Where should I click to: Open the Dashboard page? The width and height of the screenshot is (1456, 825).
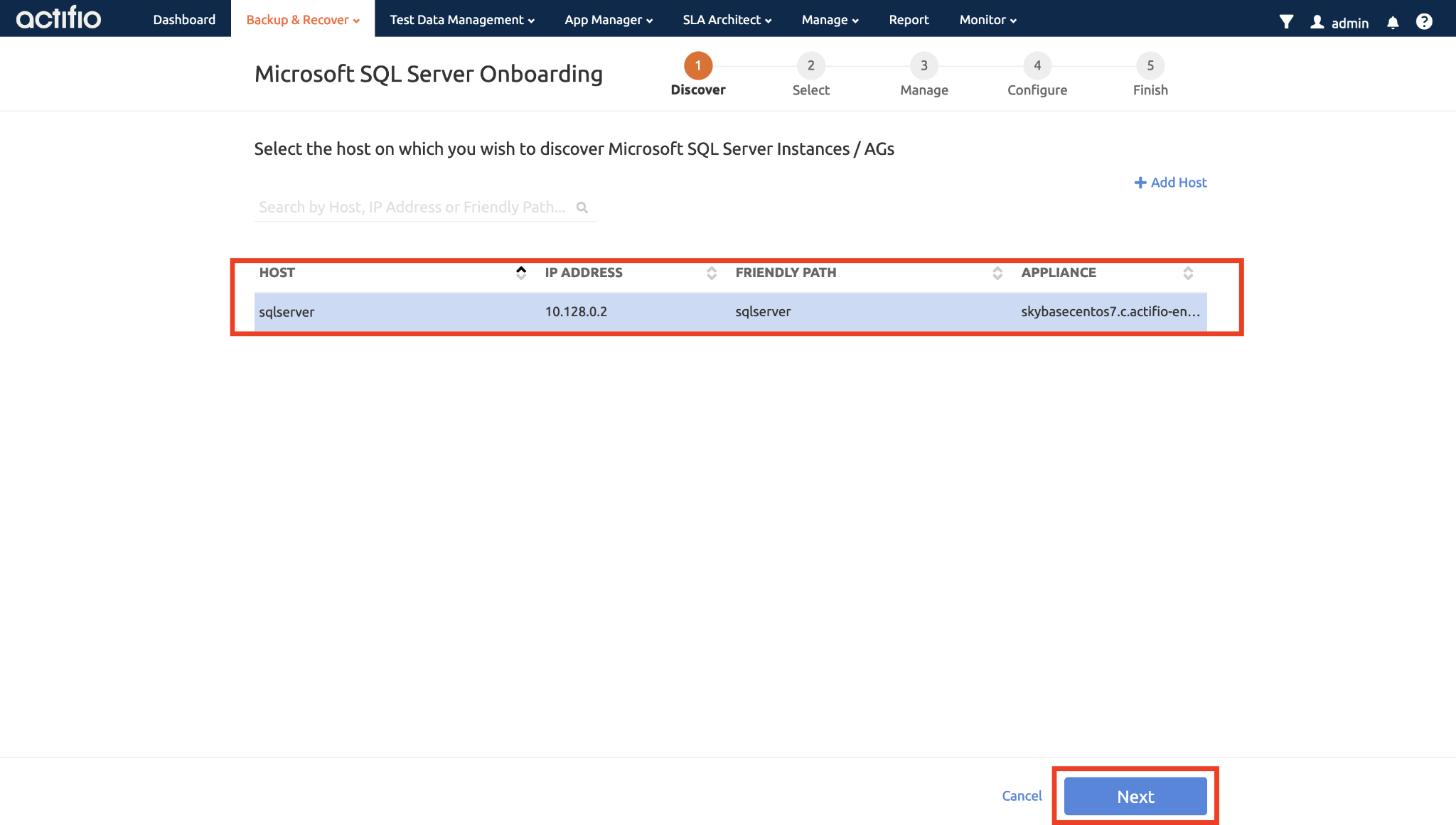184,19
